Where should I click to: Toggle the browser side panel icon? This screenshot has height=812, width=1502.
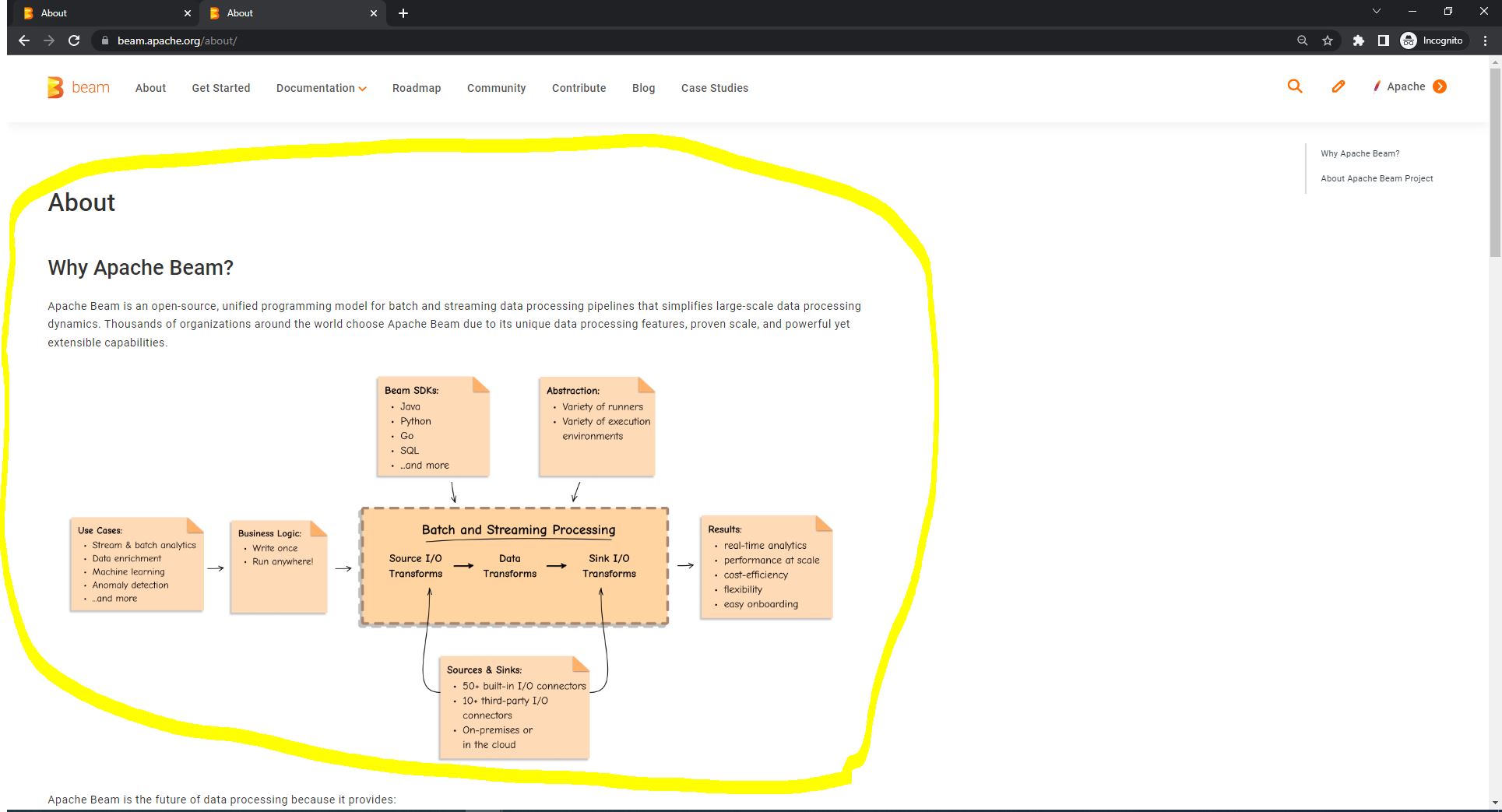pyautogui.click(x=1383, y=40)
